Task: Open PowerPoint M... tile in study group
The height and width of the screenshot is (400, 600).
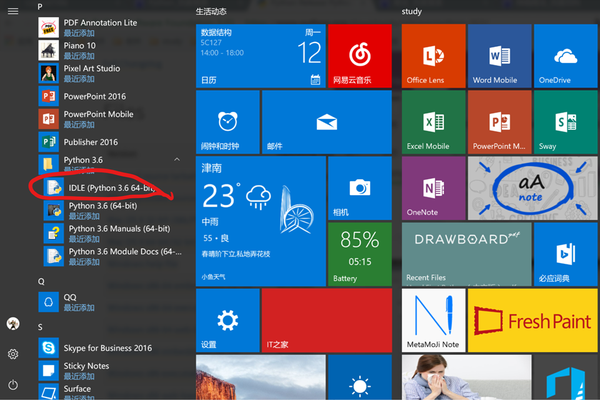Action: [x=500, y=122]
